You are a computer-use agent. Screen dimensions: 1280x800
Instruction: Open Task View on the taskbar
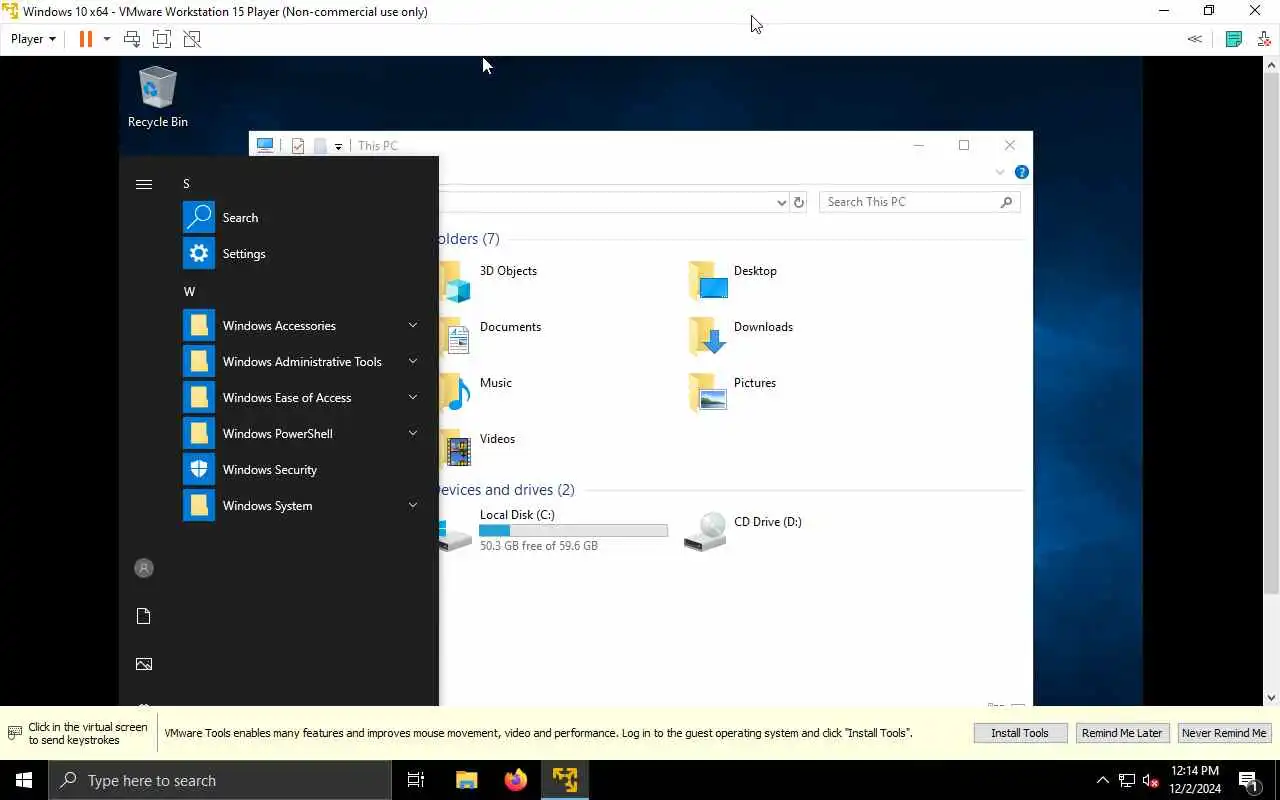click(416, 780)
